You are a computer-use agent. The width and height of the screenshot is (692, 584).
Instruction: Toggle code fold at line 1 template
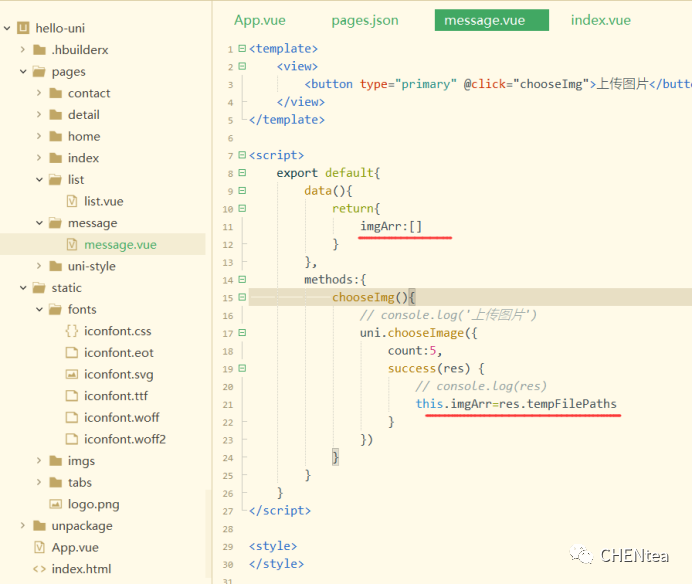(243, 49)
